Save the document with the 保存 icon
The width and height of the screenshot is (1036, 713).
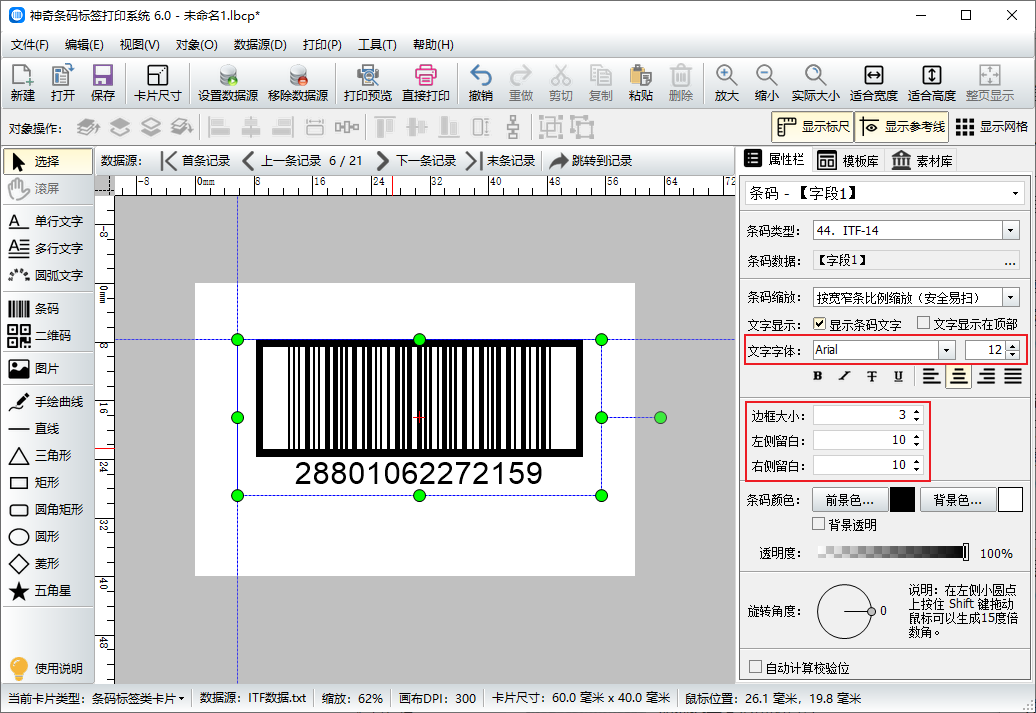pyautogui.click(x=102, y=83)
